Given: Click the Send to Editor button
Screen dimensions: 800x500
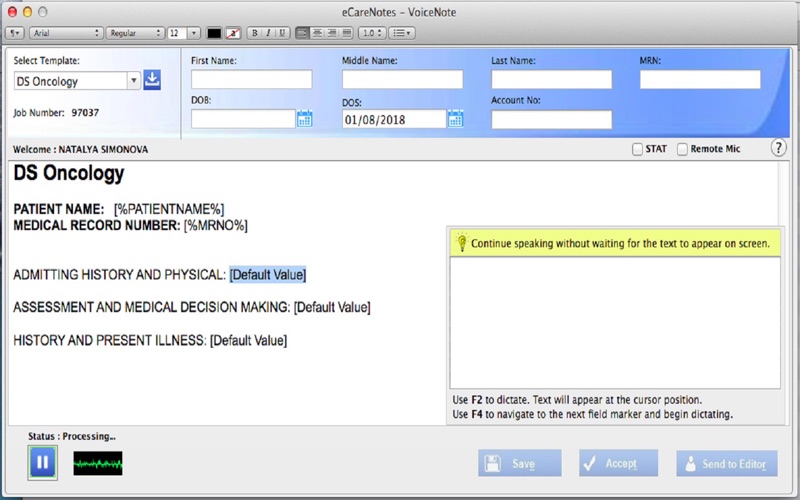Looking at the screenshot, I should point(727,464).
